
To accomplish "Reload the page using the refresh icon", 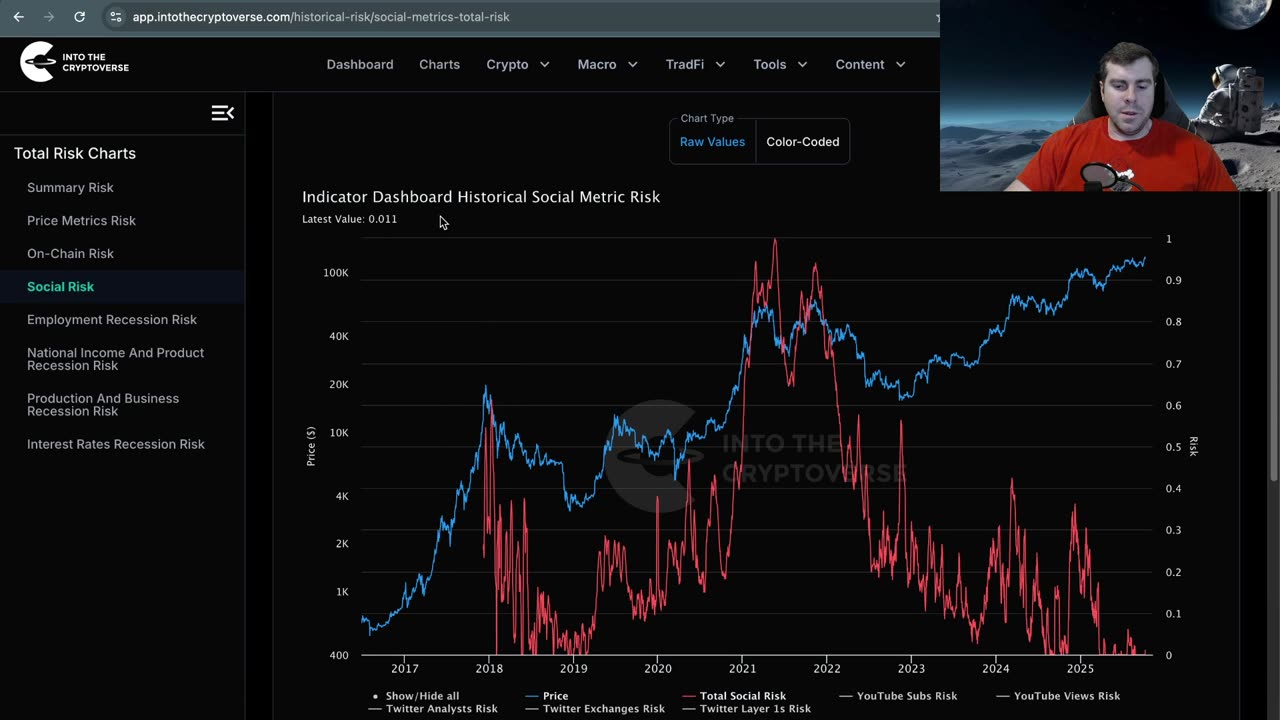I will (79, 17).
